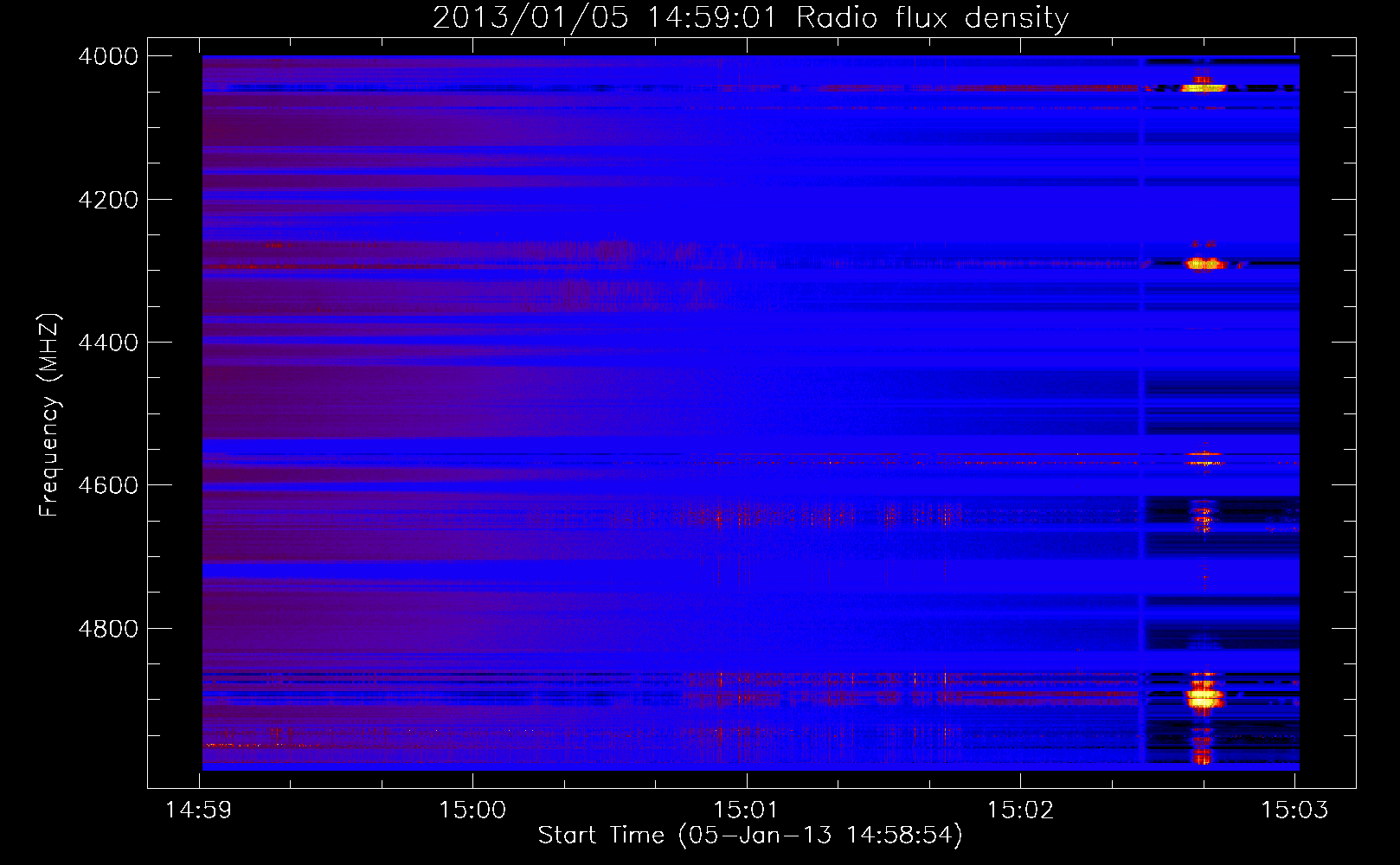Click the 4600 frequency axis label
1400x865 pixels.
coord(108,485)
